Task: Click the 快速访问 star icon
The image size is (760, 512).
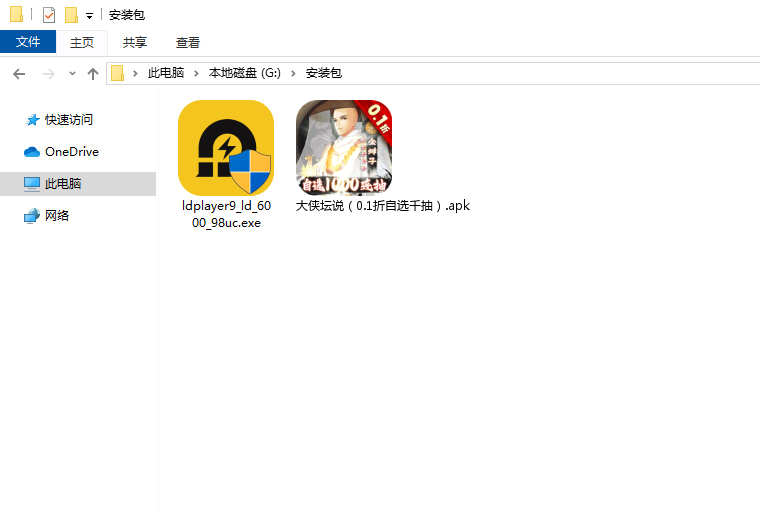Action: (x=33, y=120)
